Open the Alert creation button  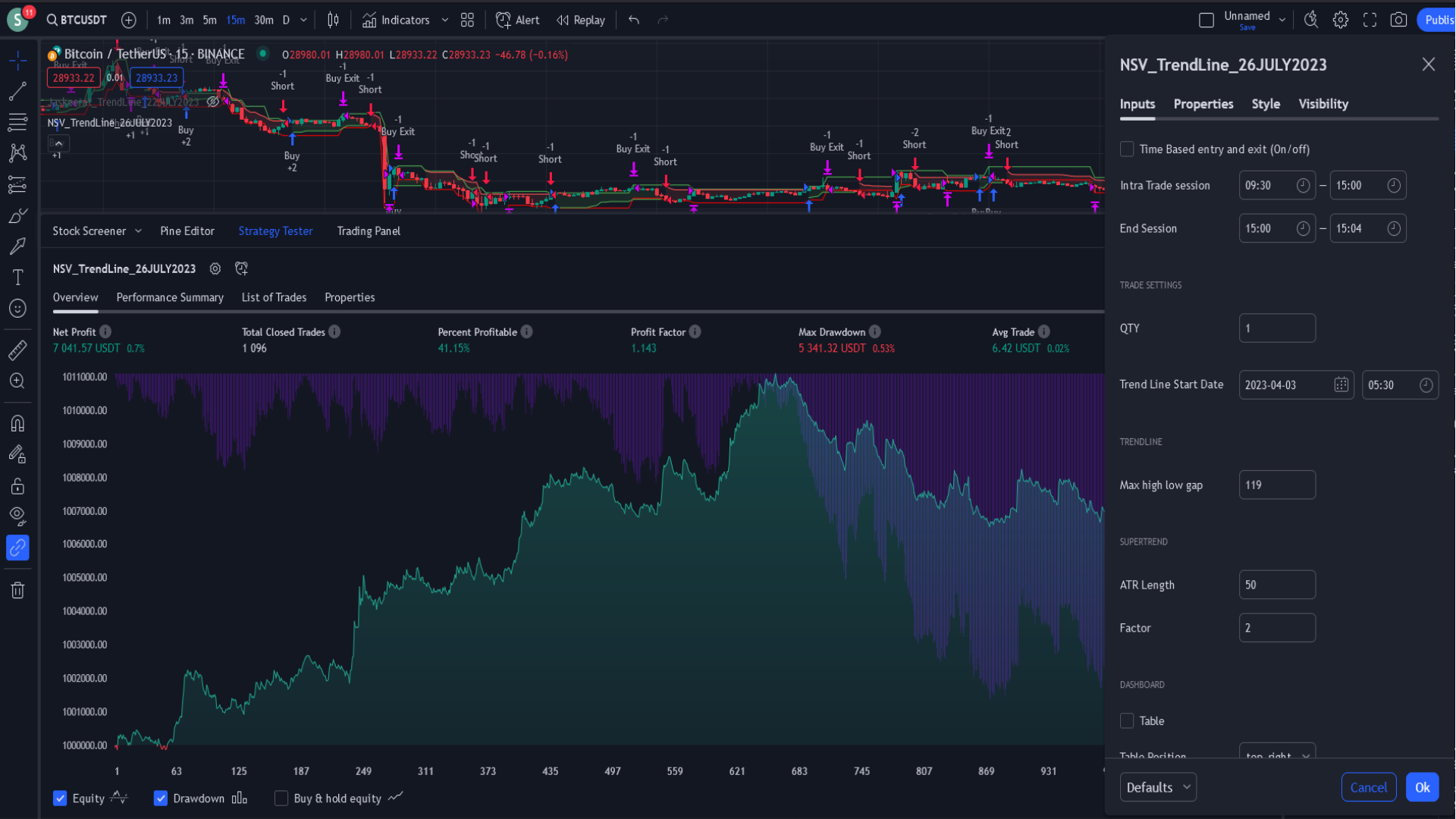[x=518, y=20]
